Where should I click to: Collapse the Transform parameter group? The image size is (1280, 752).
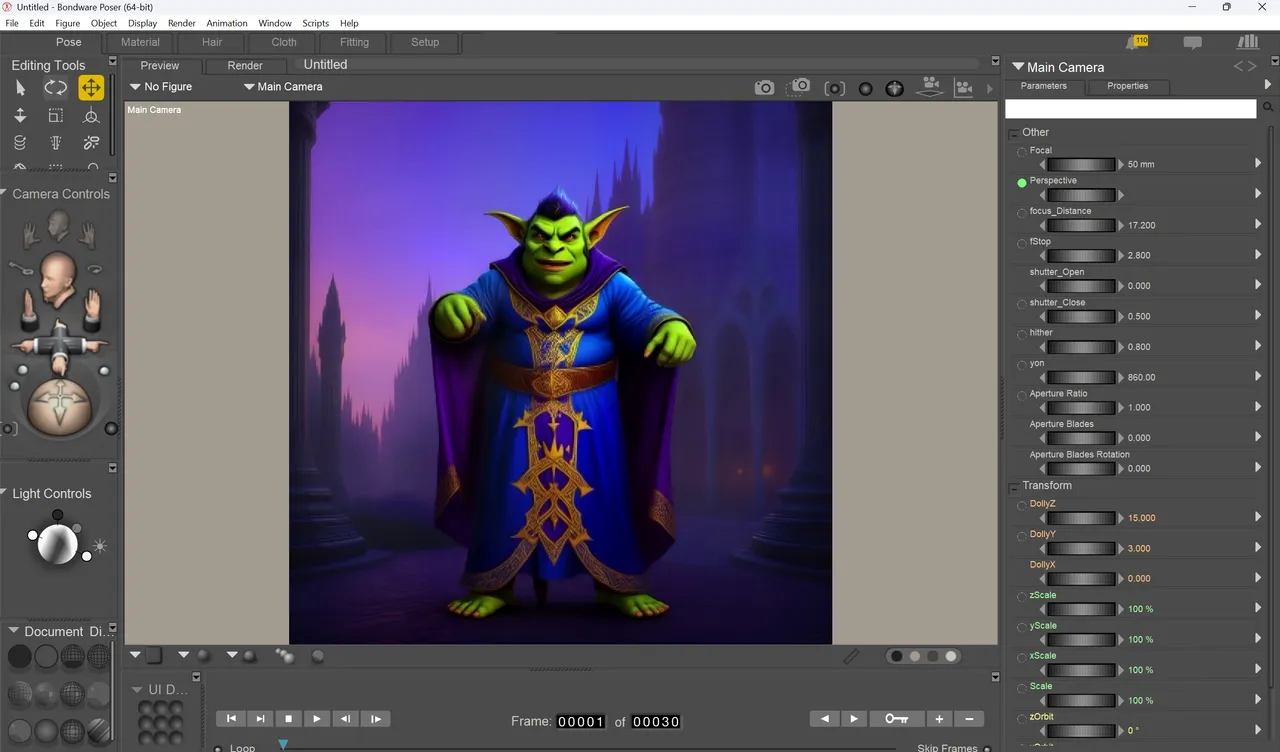1013,487
